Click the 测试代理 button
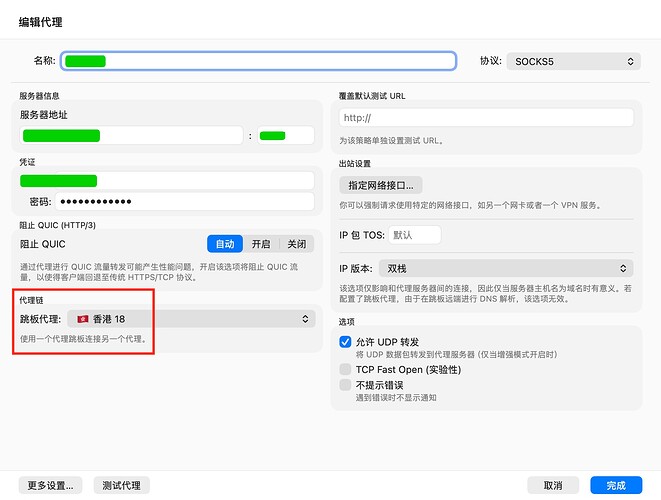This screenshot has width=661, height=500. (x=121, y=485)
